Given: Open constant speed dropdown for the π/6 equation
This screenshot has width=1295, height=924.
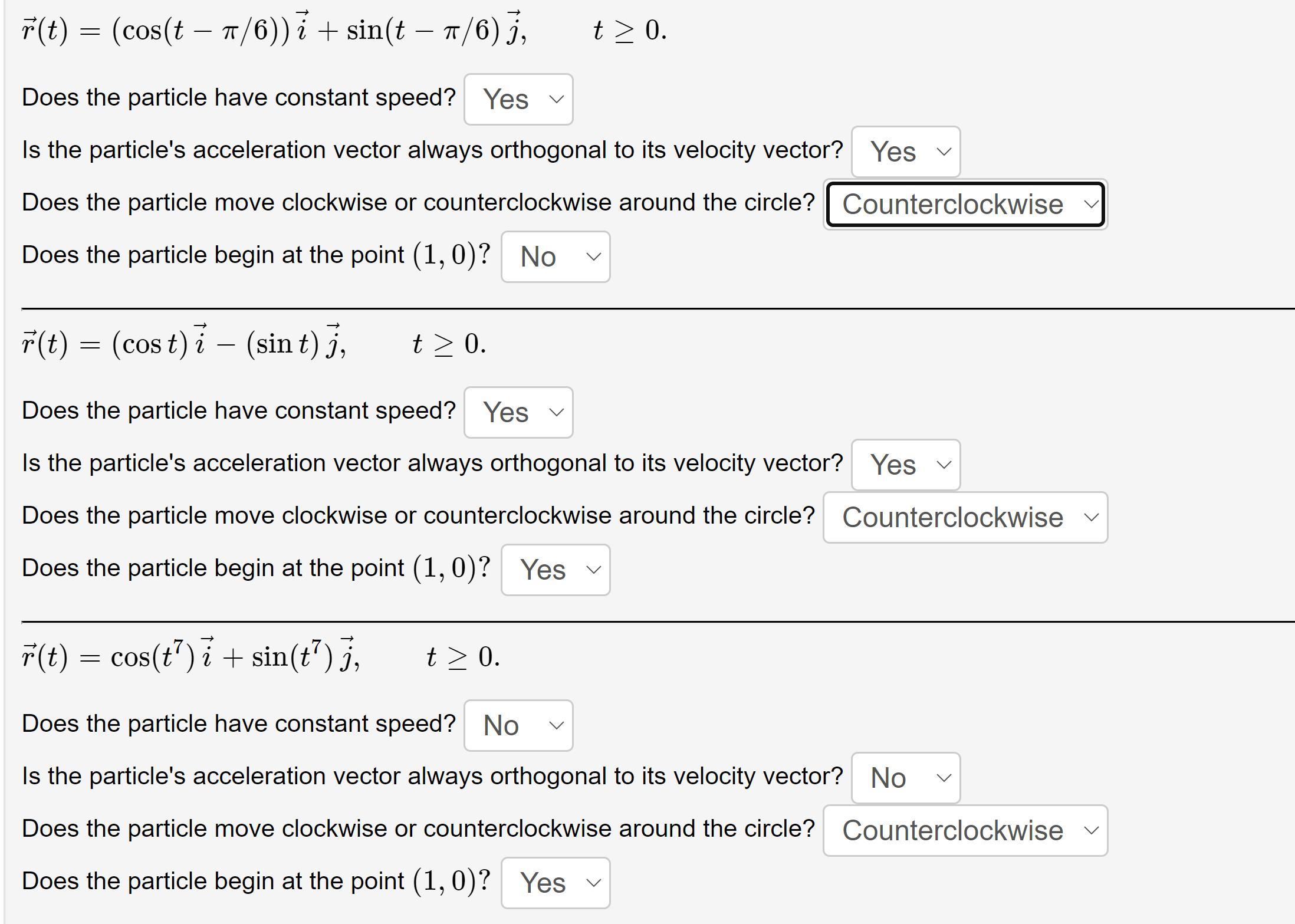Looking at the screenshot, I should (x=518, y=99).
